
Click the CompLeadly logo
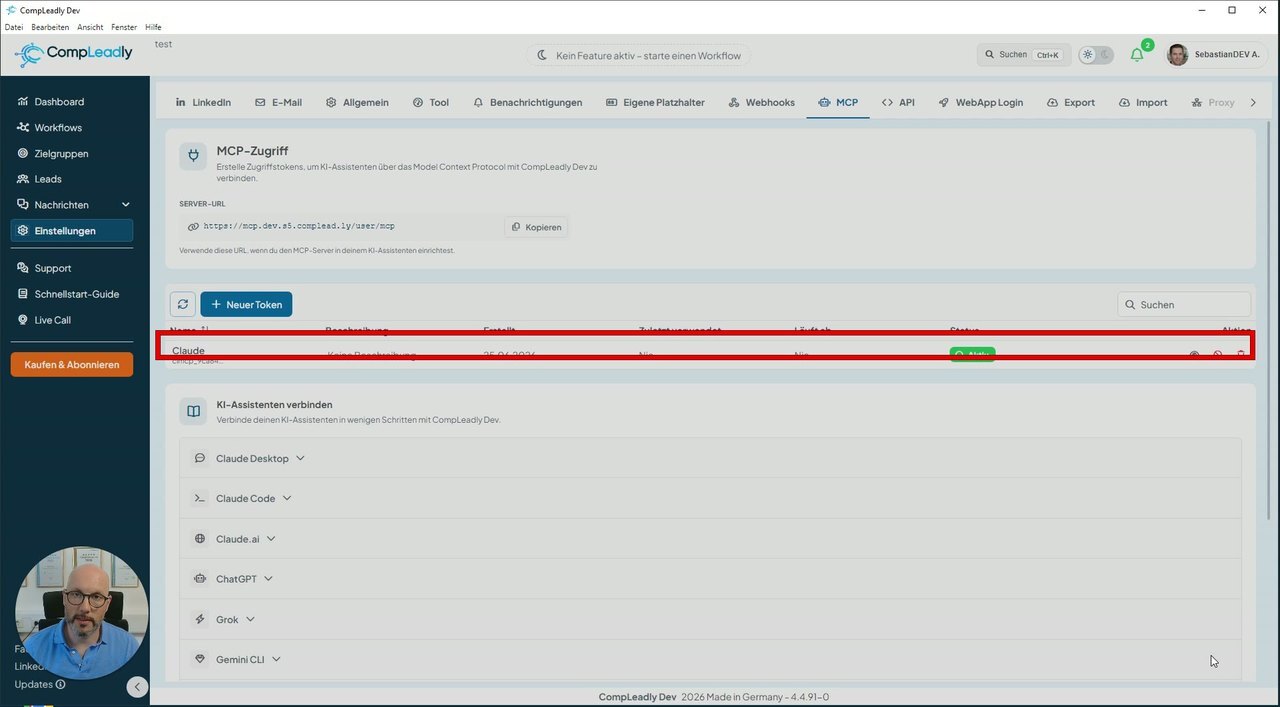[74, 54]
